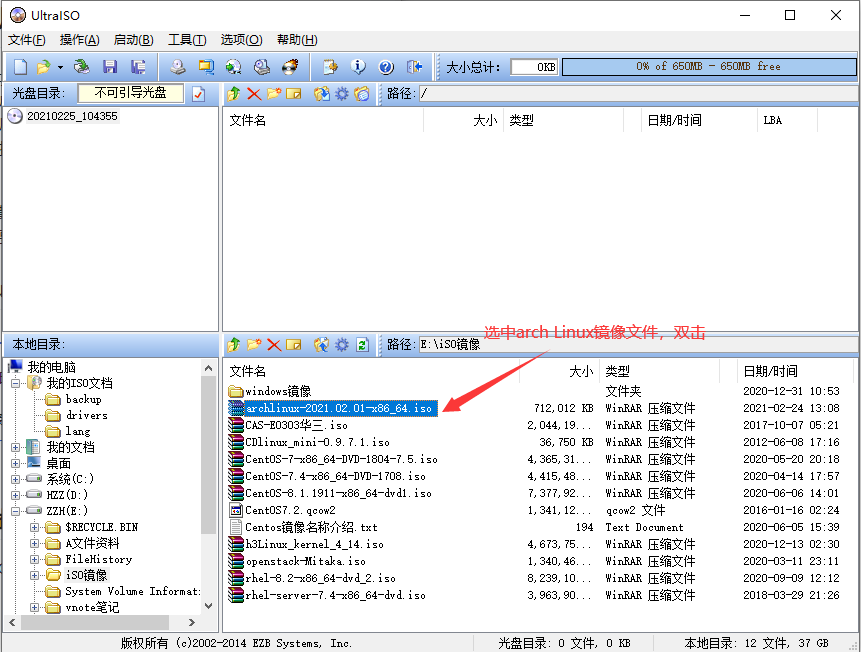Expand the HZZ(D:) drive node

(x=15, y=495)
